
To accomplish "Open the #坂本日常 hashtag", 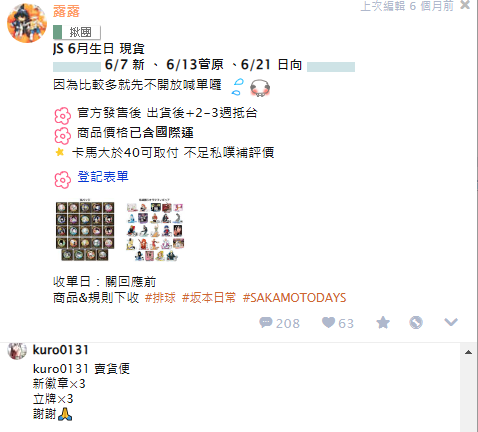I will coord(209,297).
